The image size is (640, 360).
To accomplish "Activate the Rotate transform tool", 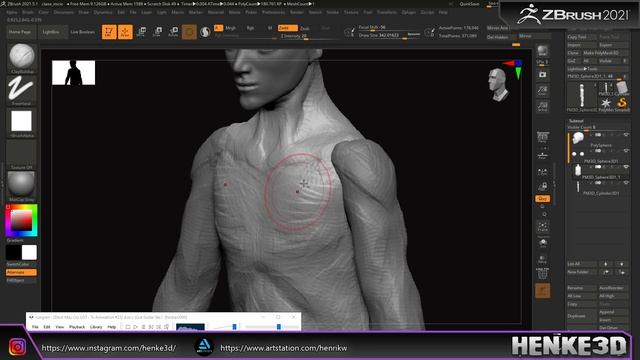I will tap(173, 32).
